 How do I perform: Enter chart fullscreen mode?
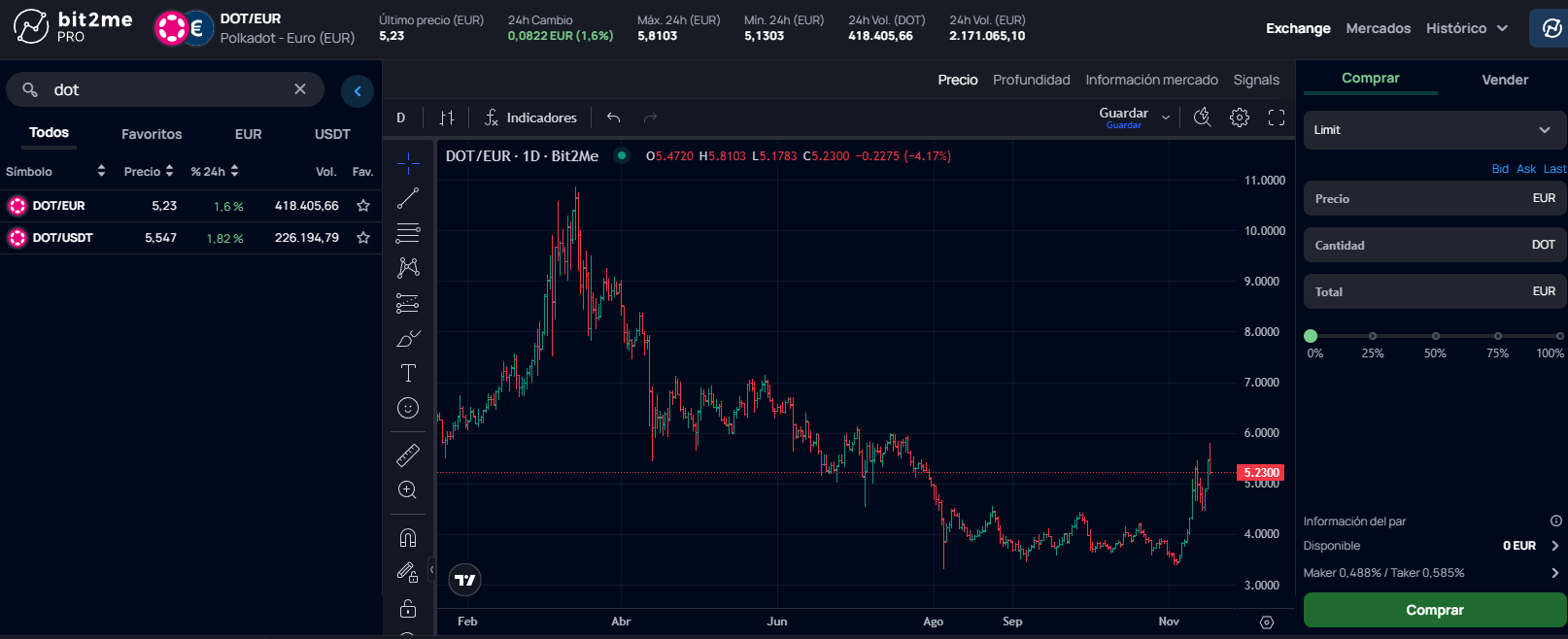tap(1277, 118)
